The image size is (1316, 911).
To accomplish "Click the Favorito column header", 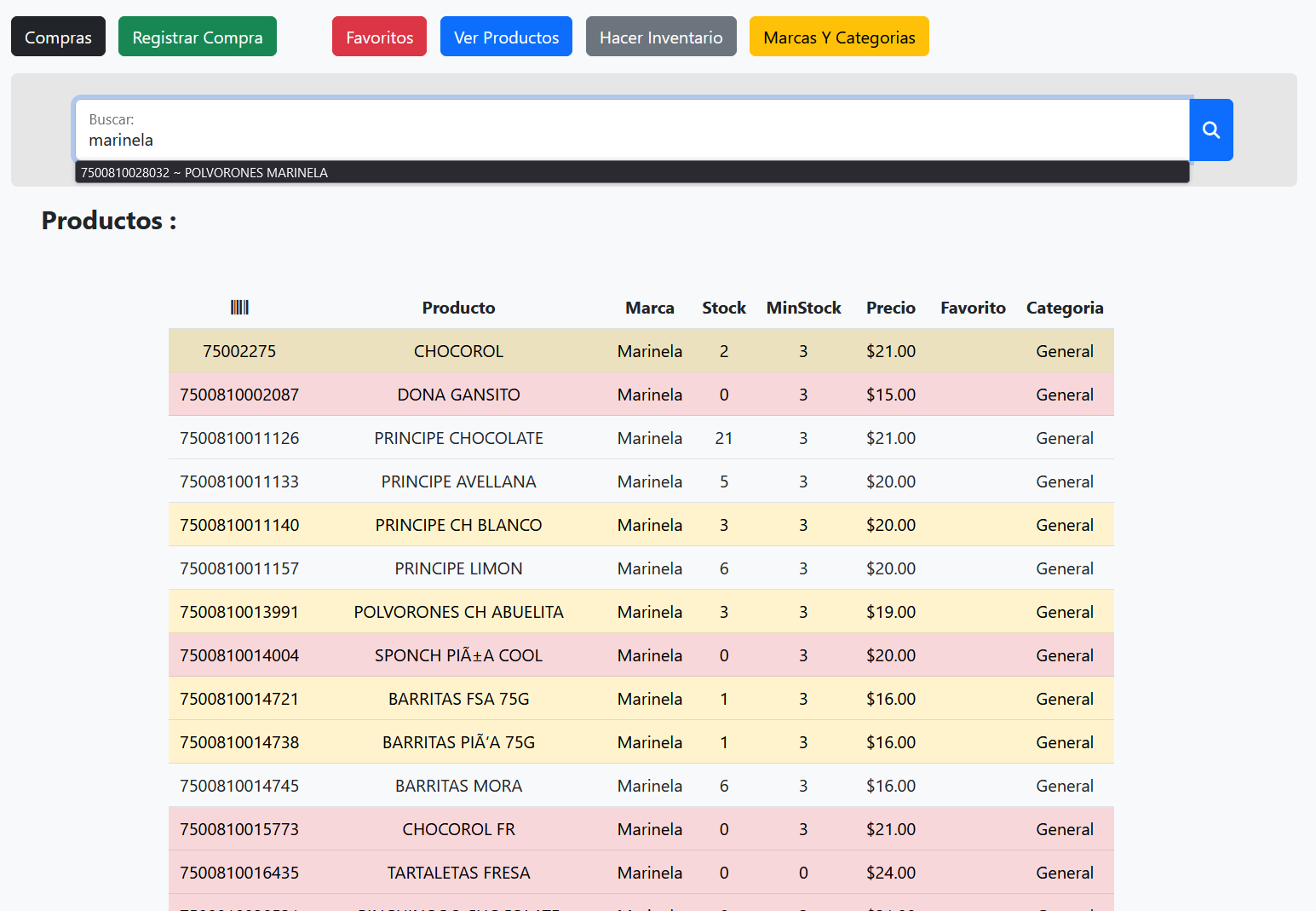I will [973, 308].
